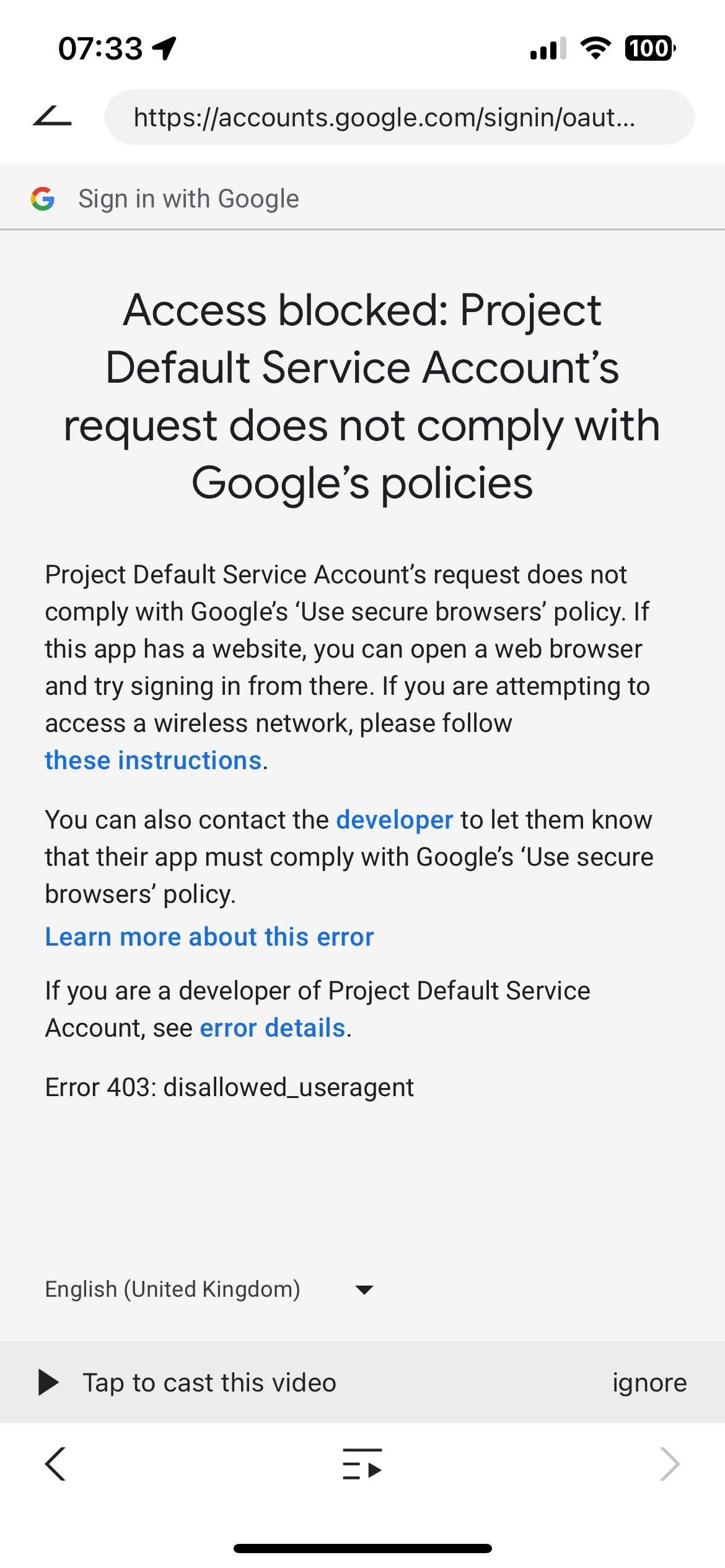725x1568 pixels.
Task: Open 'Learn more about this error'
Action: coord(209,937)
